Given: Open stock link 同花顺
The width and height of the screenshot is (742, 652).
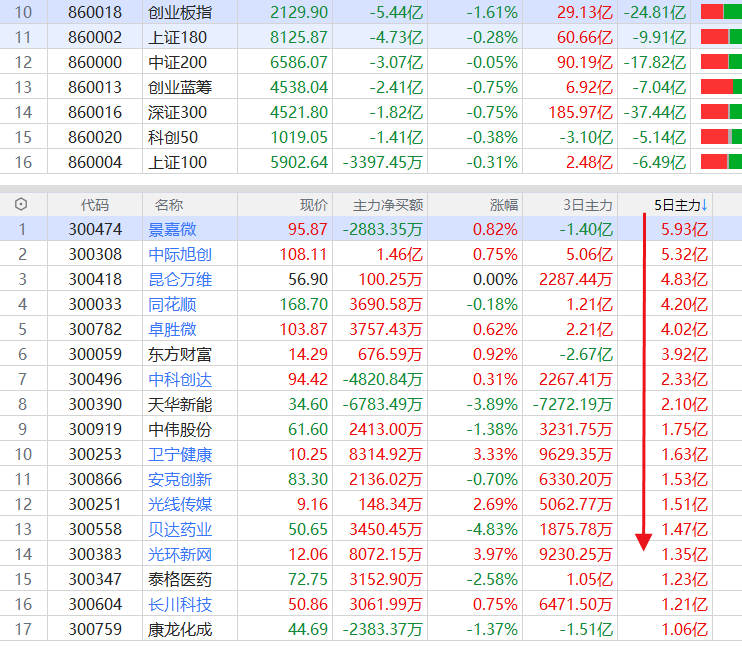Looking at the screenshot, I should point(172,305).
